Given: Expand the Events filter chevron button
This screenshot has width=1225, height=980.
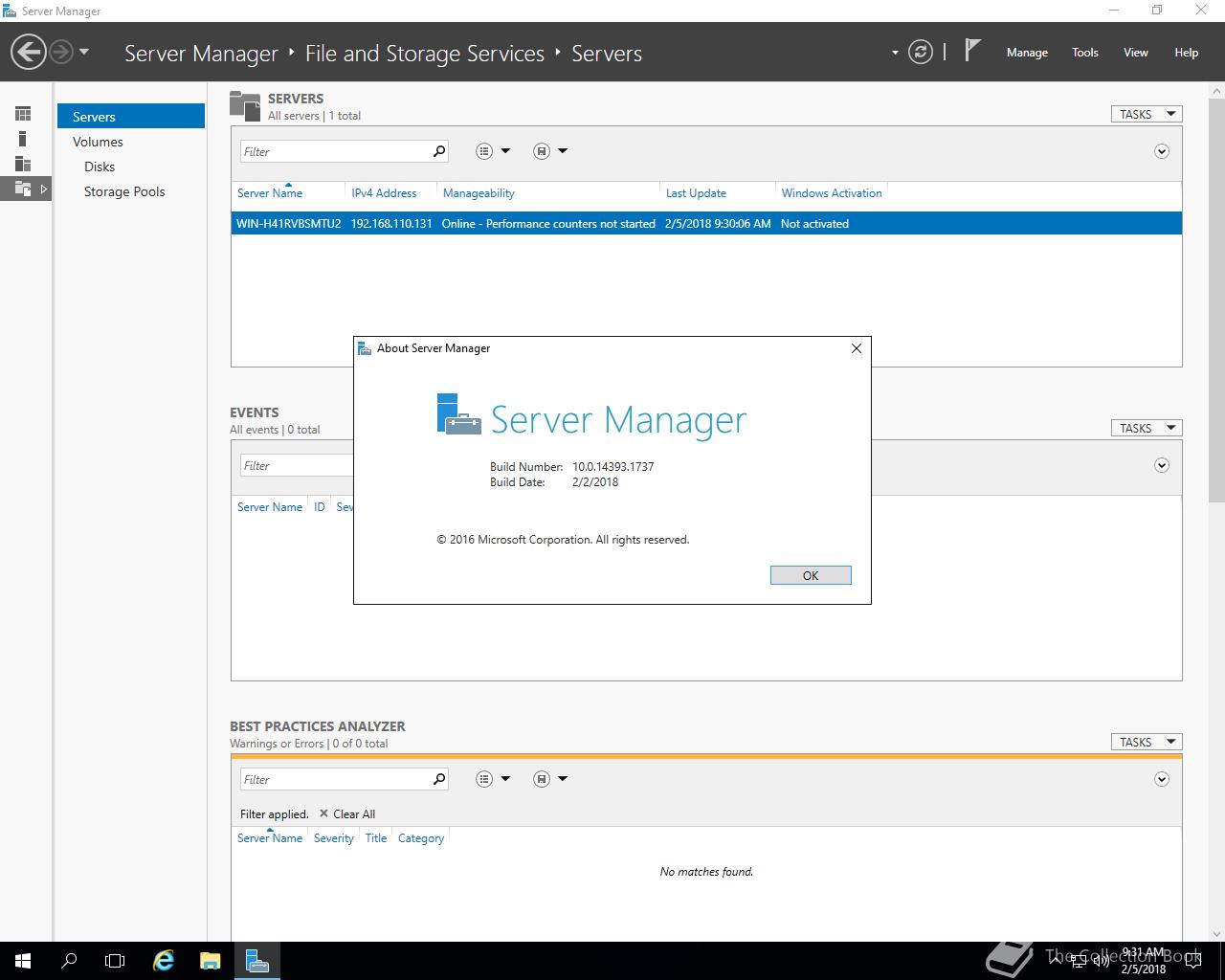Looking at the screenshot, I should click(x=1162, y=465).
